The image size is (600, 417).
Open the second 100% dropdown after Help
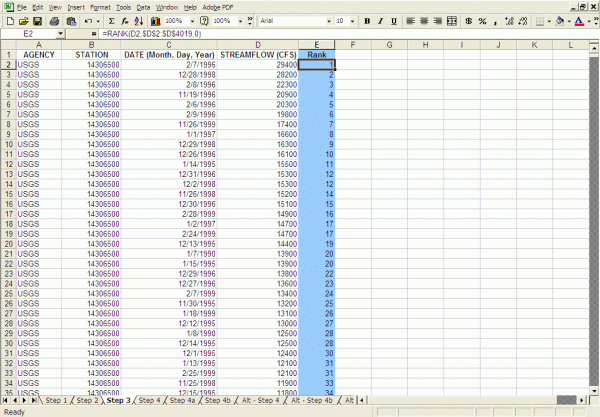tap(240, 21)
